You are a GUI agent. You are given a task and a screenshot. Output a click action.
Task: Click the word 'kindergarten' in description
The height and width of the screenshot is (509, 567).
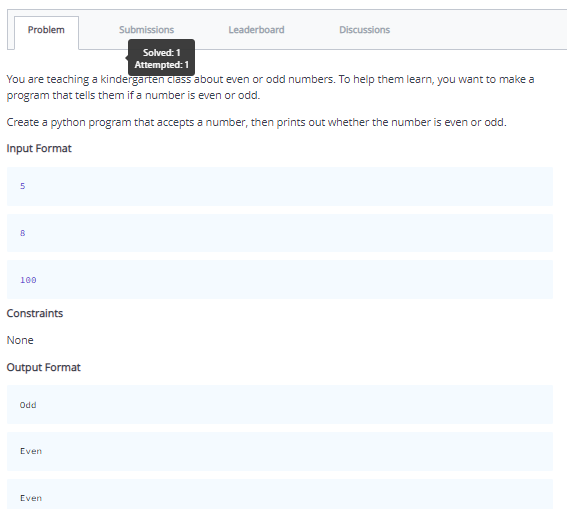(132, 80)
